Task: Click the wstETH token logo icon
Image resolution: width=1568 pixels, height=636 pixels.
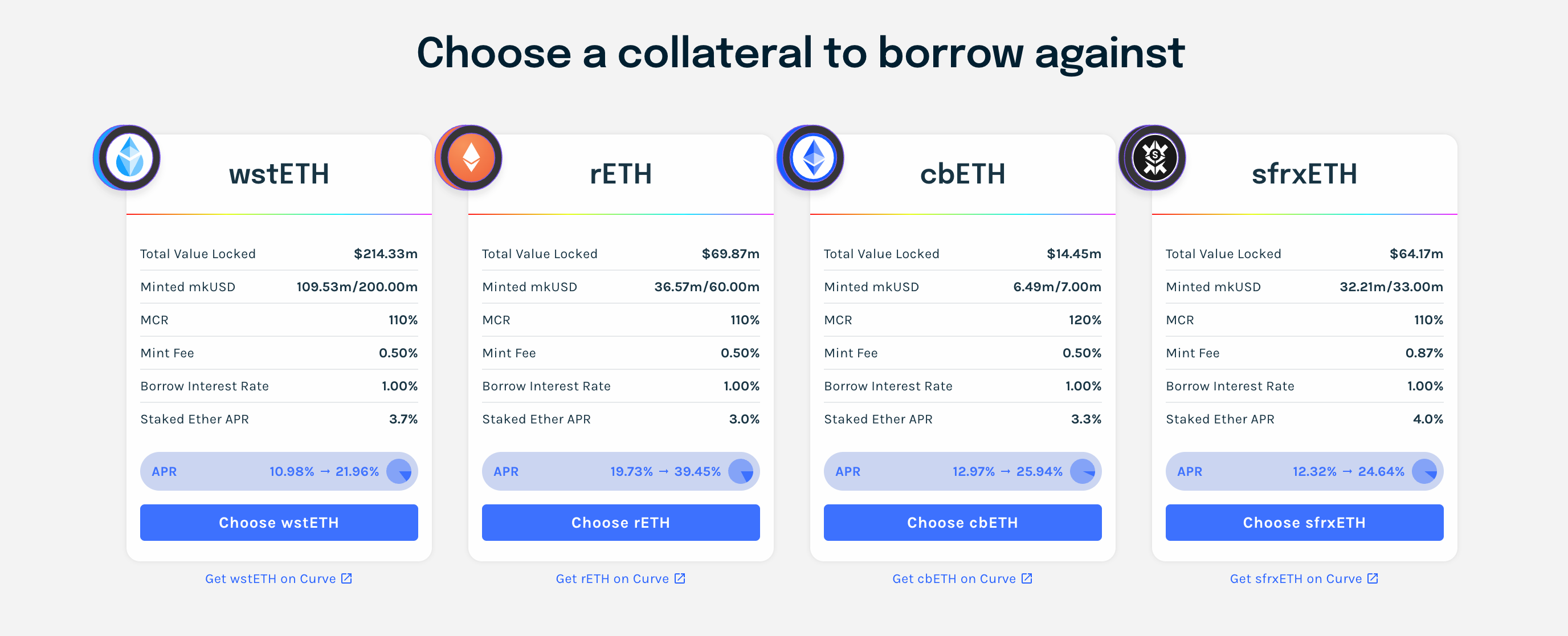Action: click(128, 158)
